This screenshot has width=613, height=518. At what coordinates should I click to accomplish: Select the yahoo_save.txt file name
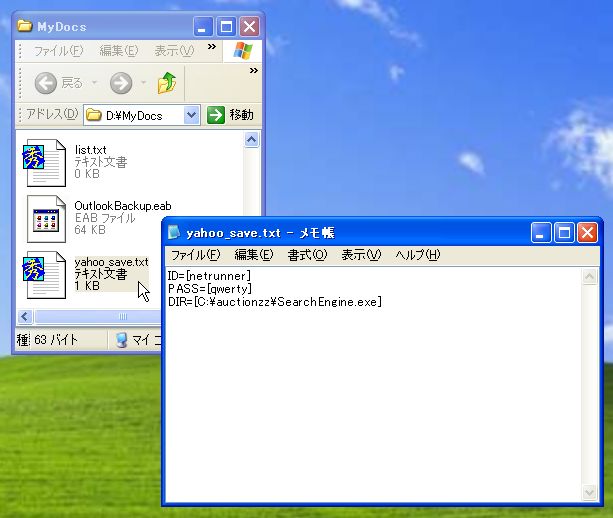(x=111, y=262)
